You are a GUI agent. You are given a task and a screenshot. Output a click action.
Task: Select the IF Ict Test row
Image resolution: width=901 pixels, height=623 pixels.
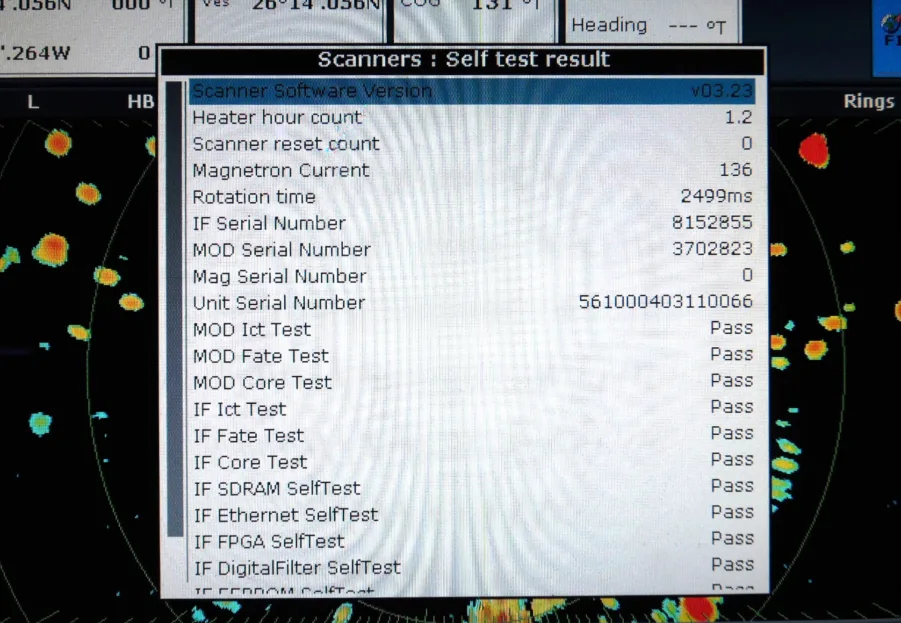point(472,408)
